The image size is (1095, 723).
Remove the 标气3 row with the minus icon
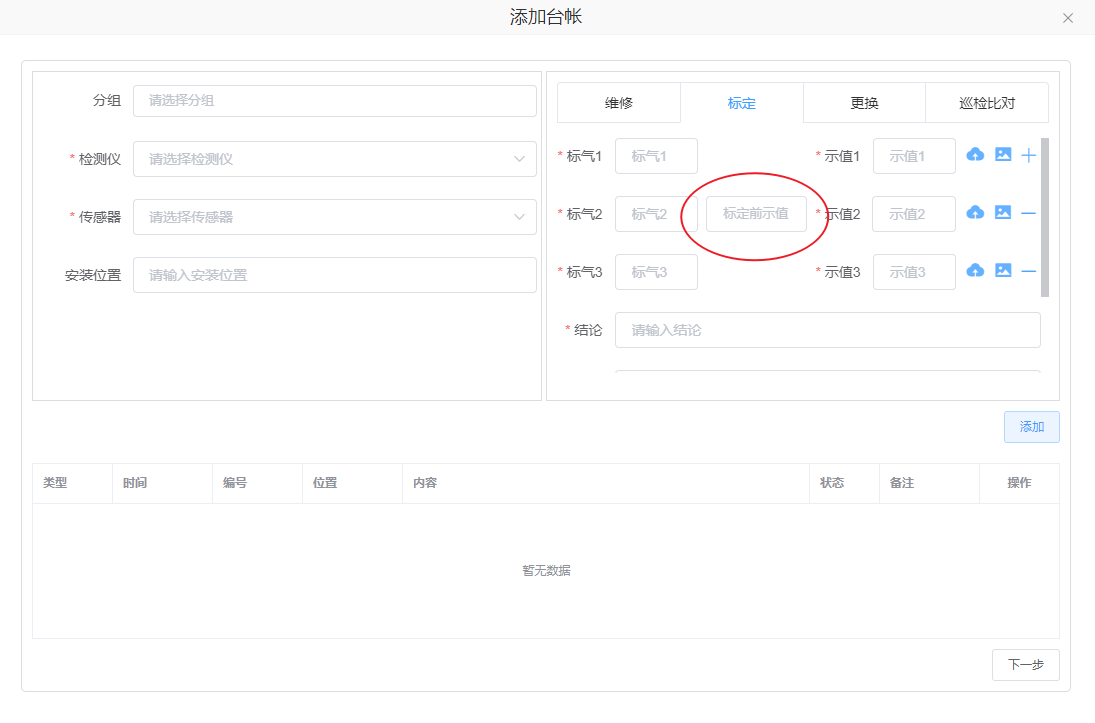(x=1028, y=271)
